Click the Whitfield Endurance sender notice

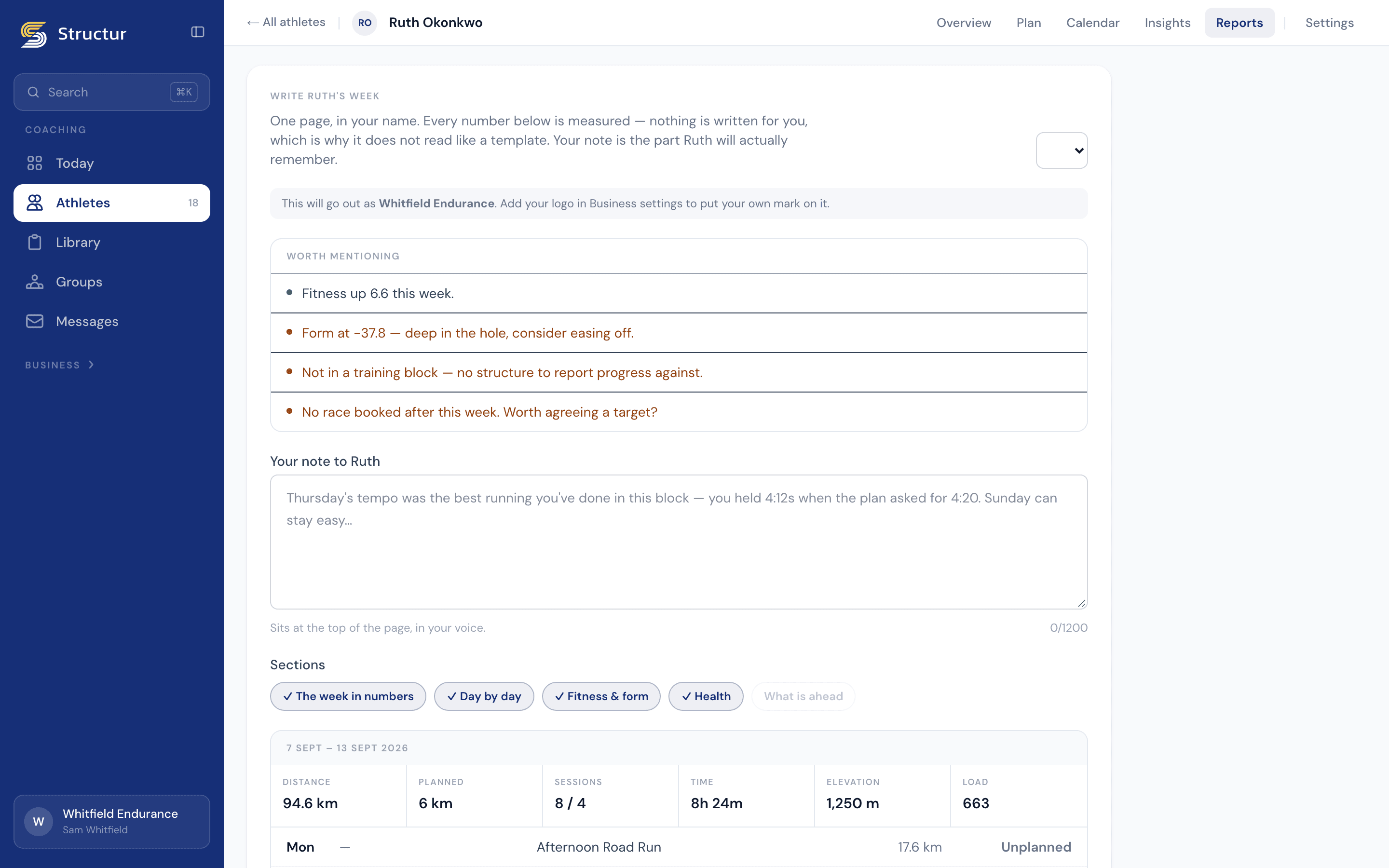pos(679,204)
